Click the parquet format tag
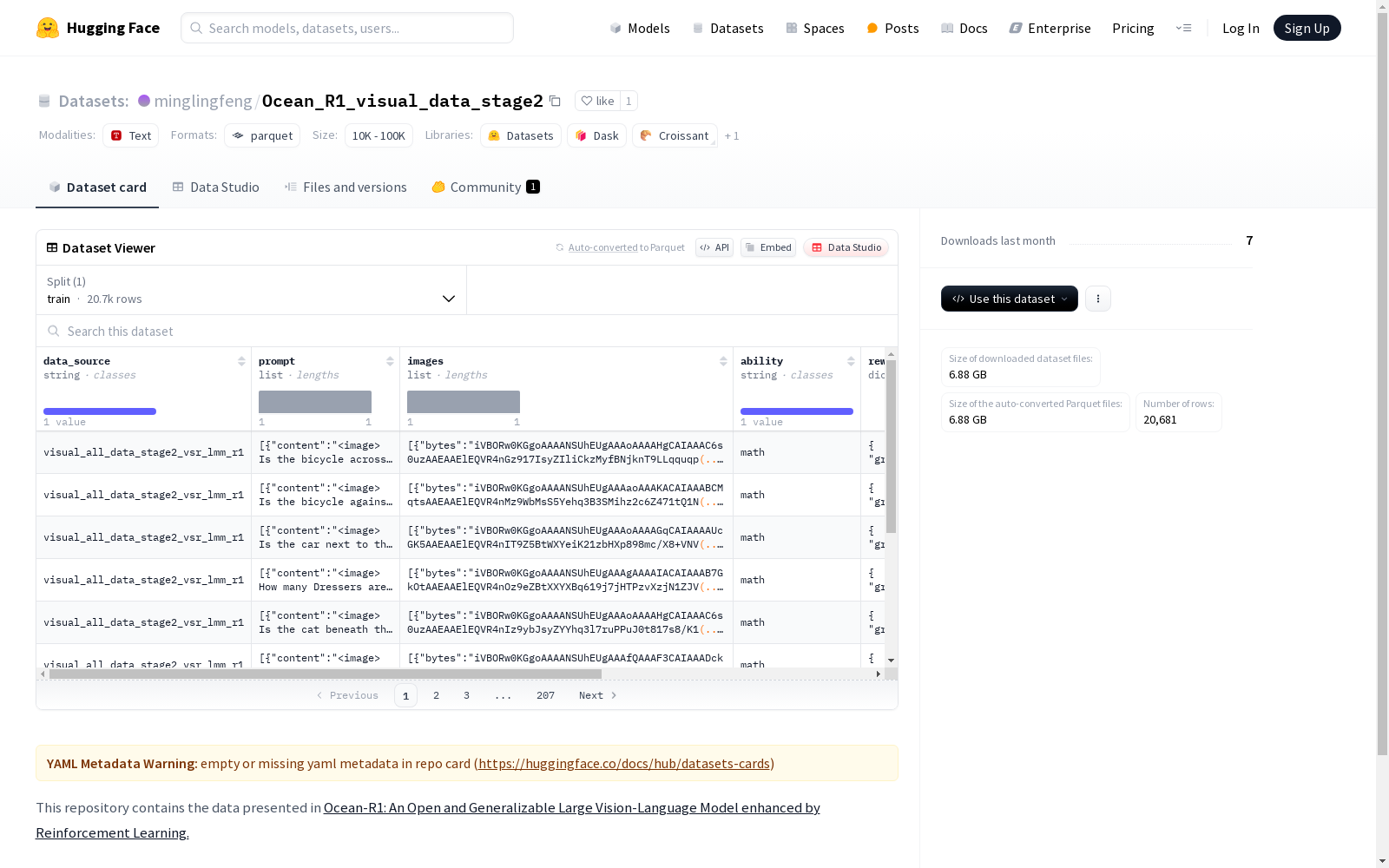This screenshot has width=1389, height=868. click(262, 135)
